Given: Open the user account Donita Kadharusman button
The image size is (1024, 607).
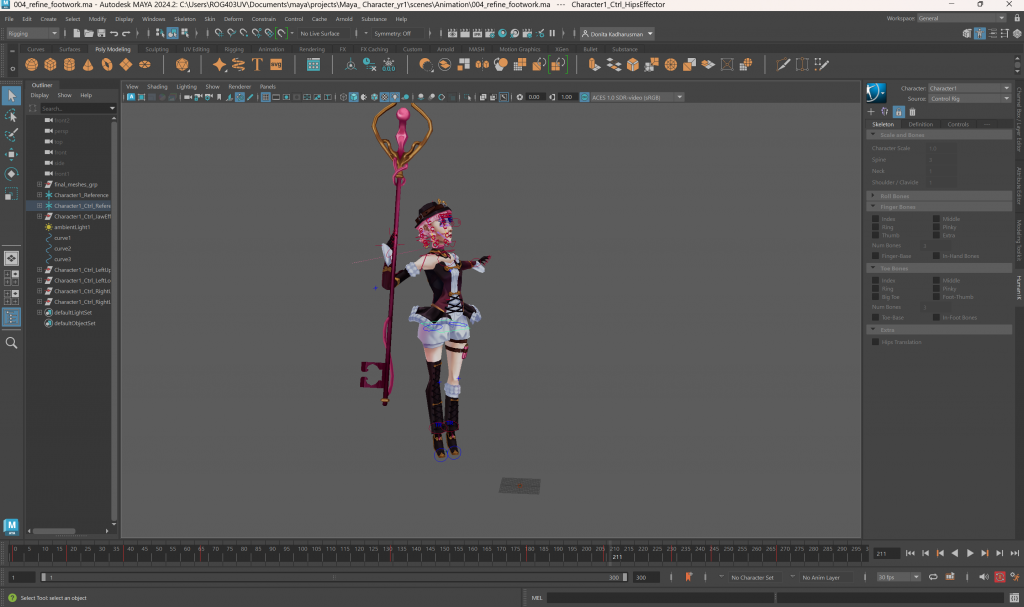Looking at the screenshot, I should click(617, 33).
